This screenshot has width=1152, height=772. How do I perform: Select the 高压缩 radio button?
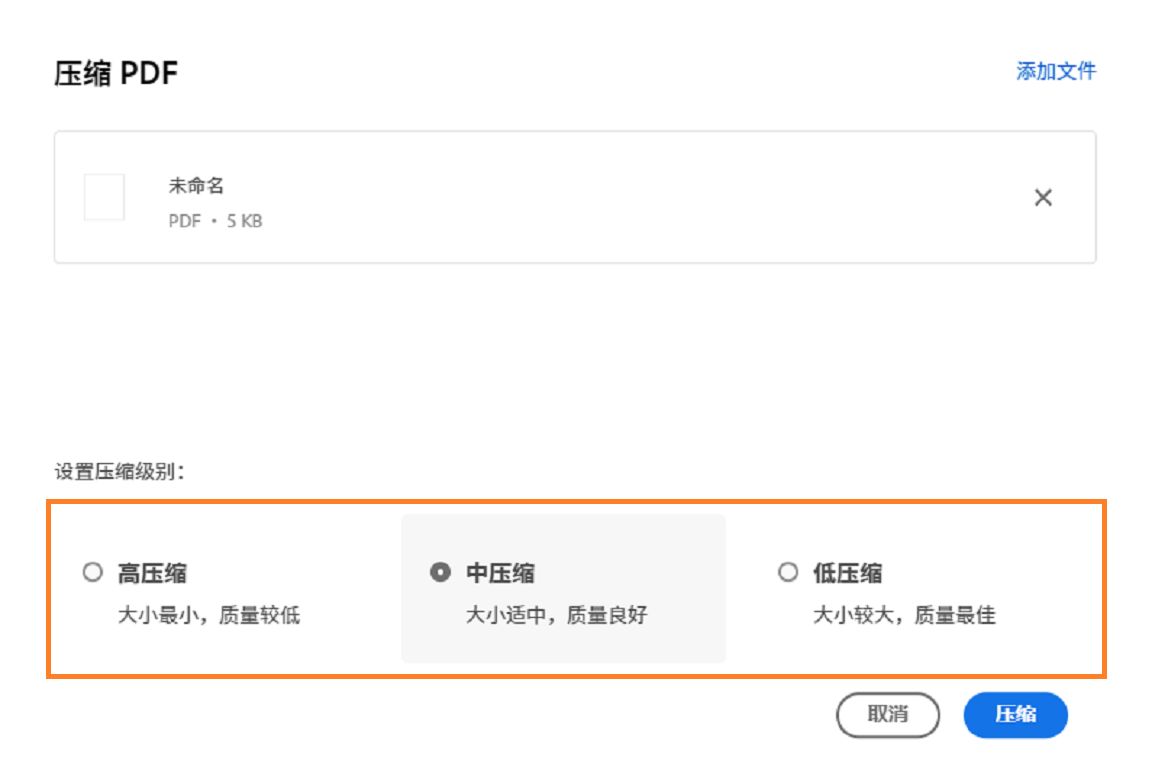[x=92, y=573]
